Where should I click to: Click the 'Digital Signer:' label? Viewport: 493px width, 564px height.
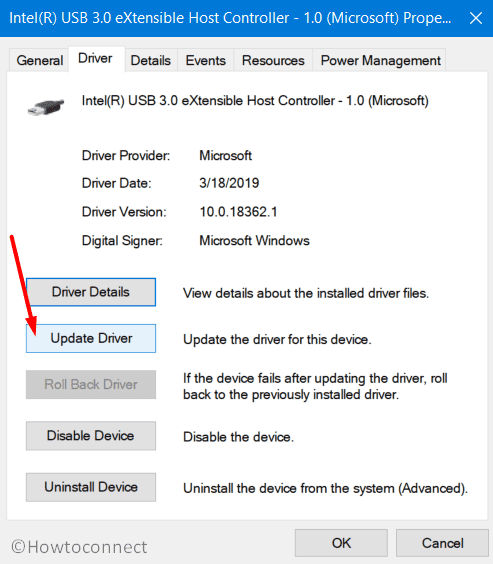click(x=122, y=241)
